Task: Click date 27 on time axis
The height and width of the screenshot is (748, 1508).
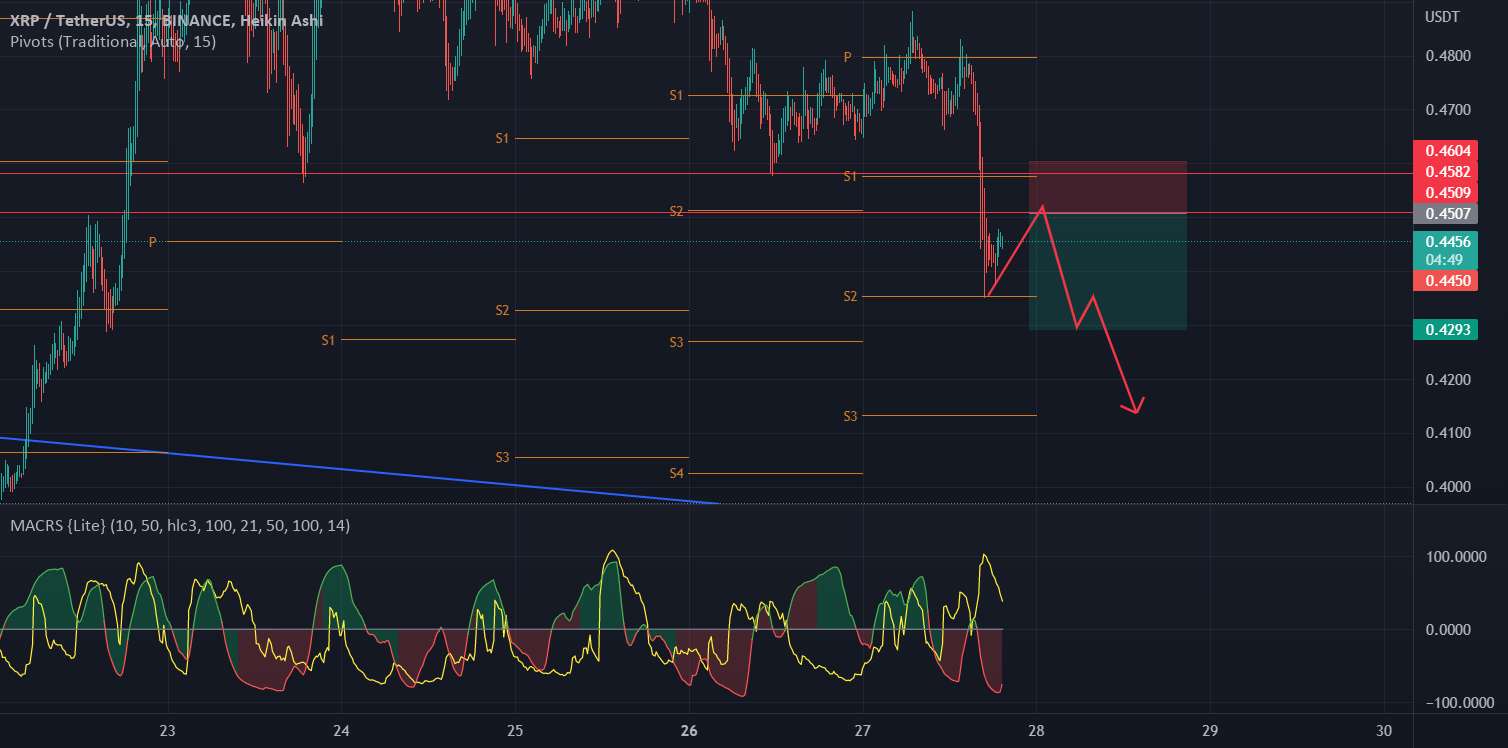Action: pos(864,729)
